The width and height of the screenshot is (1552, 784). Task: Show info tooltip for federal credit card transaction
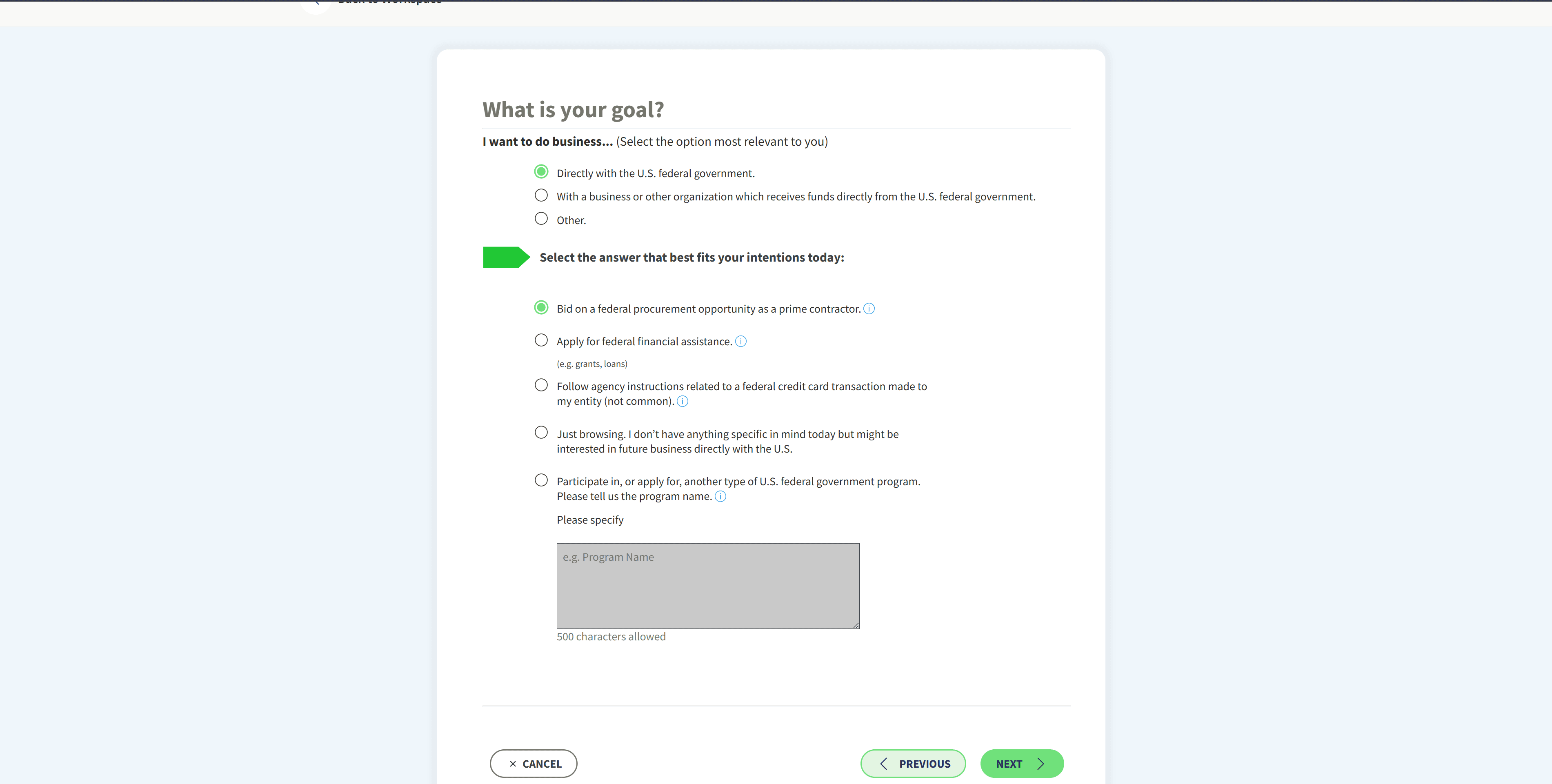coord(683,402)
